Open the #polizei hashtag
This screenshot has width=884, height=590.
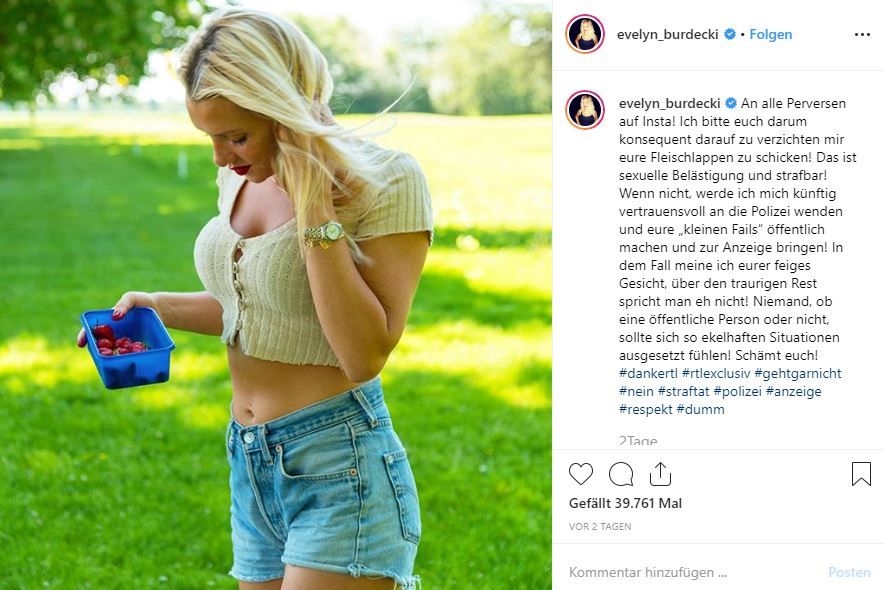tap(737, 391)
